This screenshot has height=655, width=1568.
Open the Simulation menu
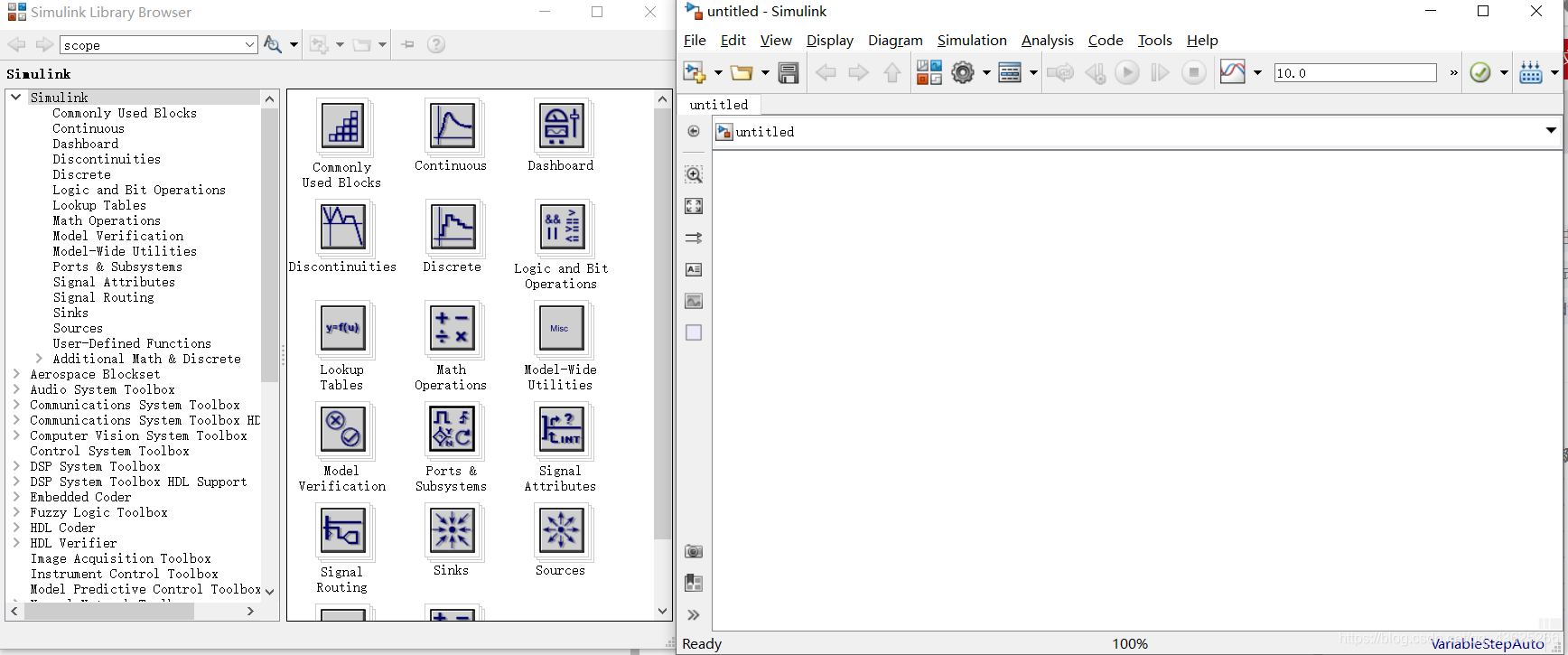972,41
